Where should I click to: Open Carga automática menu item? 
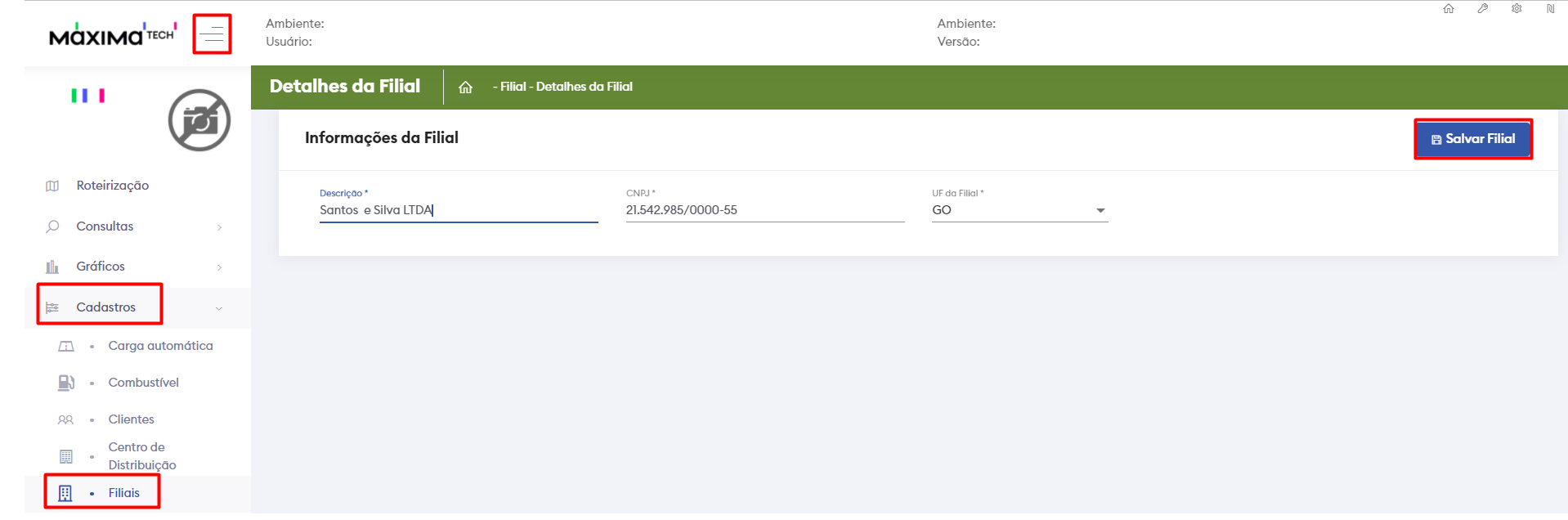[x=160, y=346]
